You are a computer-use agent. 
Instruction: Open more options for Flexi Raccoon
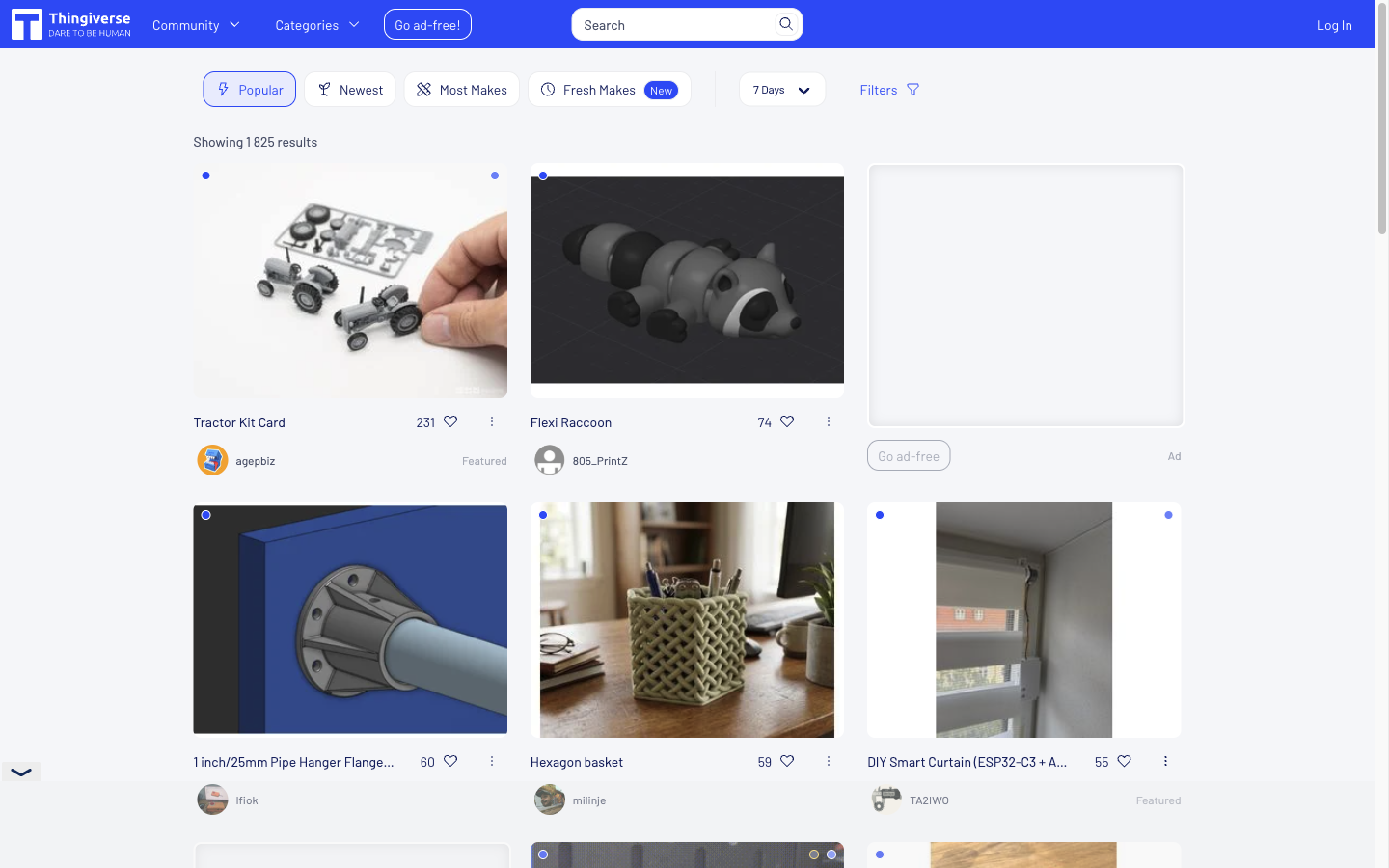(829, 421)
